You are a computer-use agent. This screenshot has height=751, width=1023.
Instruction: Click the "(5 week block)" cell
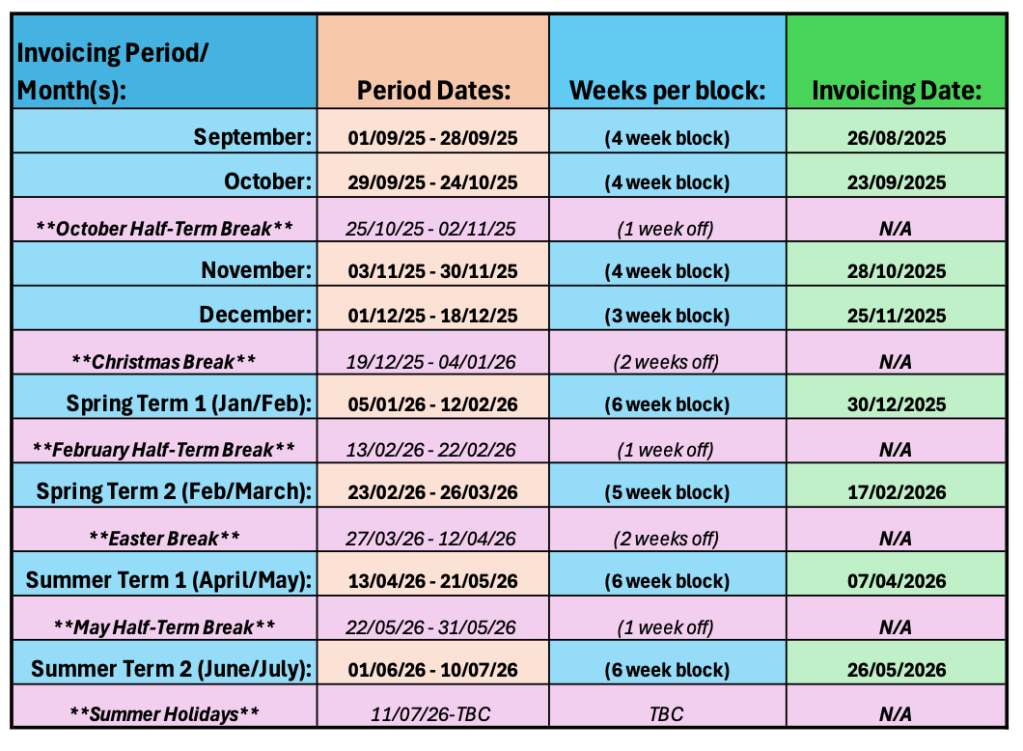tap(667, 493)
